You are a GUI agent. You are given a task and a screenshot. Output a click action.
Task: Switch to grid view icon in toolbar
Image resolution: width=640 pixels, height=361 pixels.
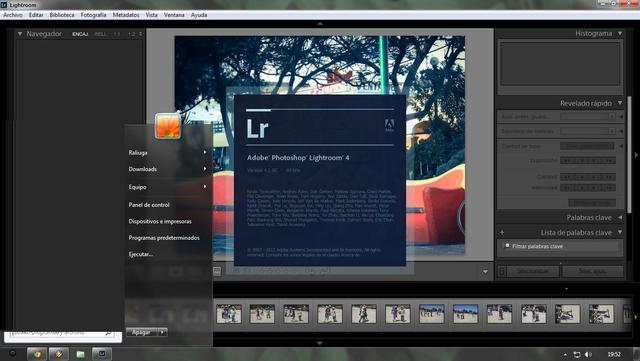[217, 271]
